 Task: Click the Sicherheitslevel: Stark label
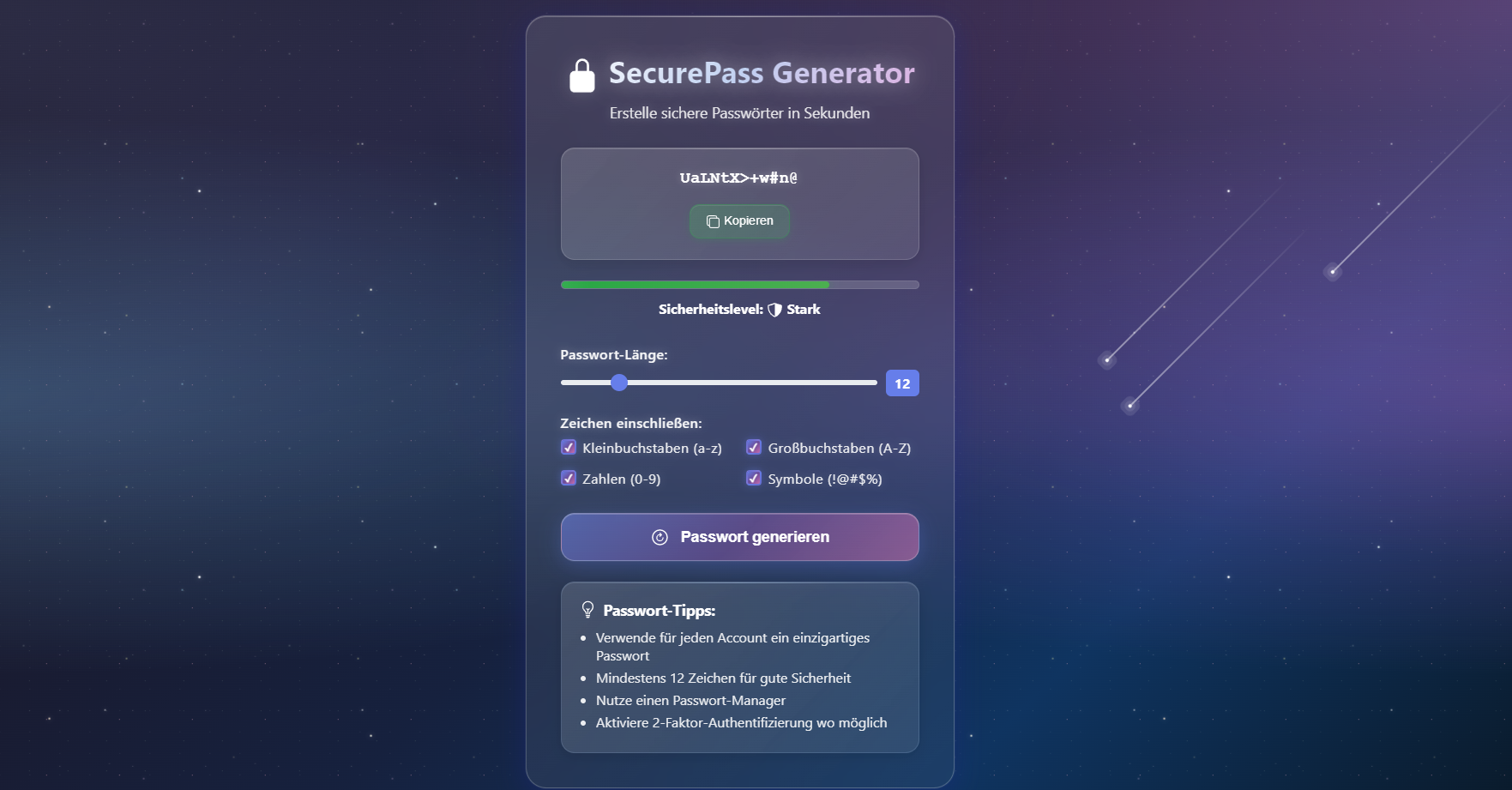coord(739,309)
